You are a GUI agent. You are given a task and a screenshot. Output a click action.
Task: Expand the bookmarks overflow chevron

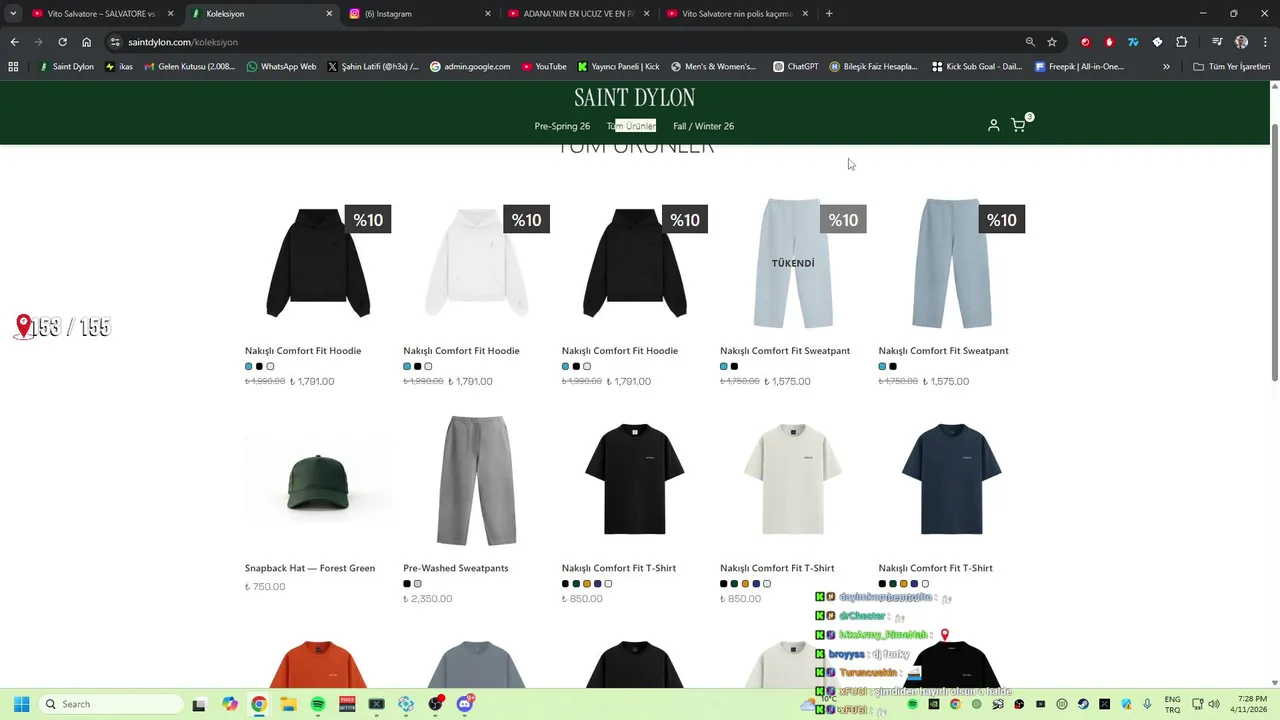(x=1166, y=67)
